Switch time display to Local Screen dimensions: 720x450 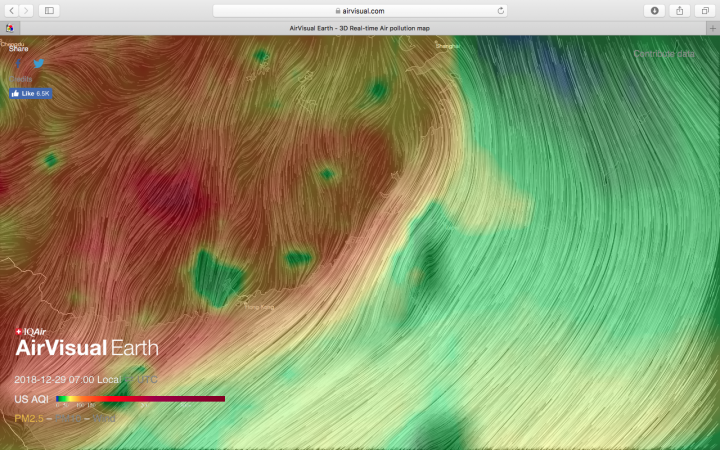click(x=108, y=380)
